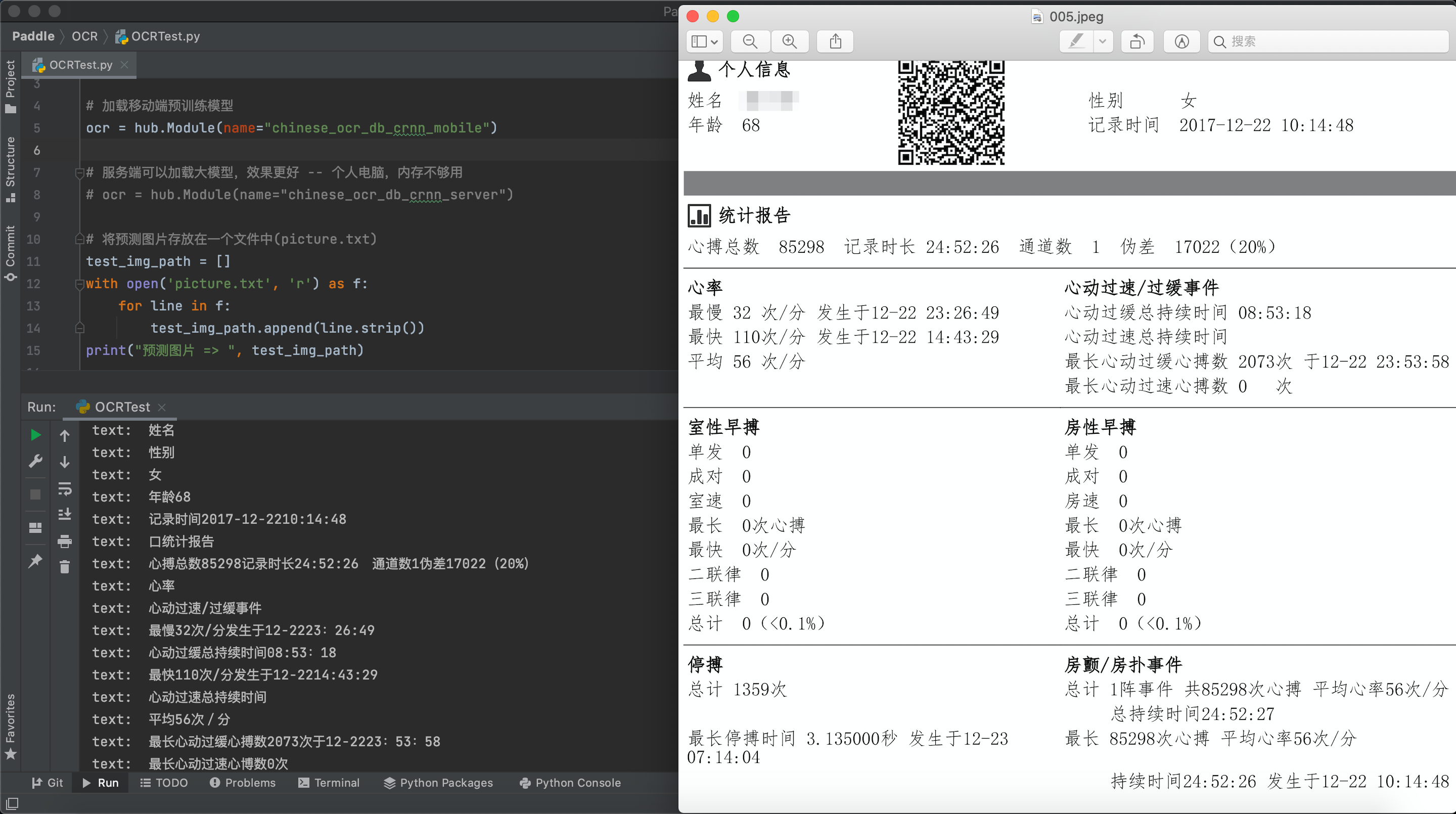The image size is (1456, 814).
Task: Open the Terminal tool window
Action: point(329,782)
